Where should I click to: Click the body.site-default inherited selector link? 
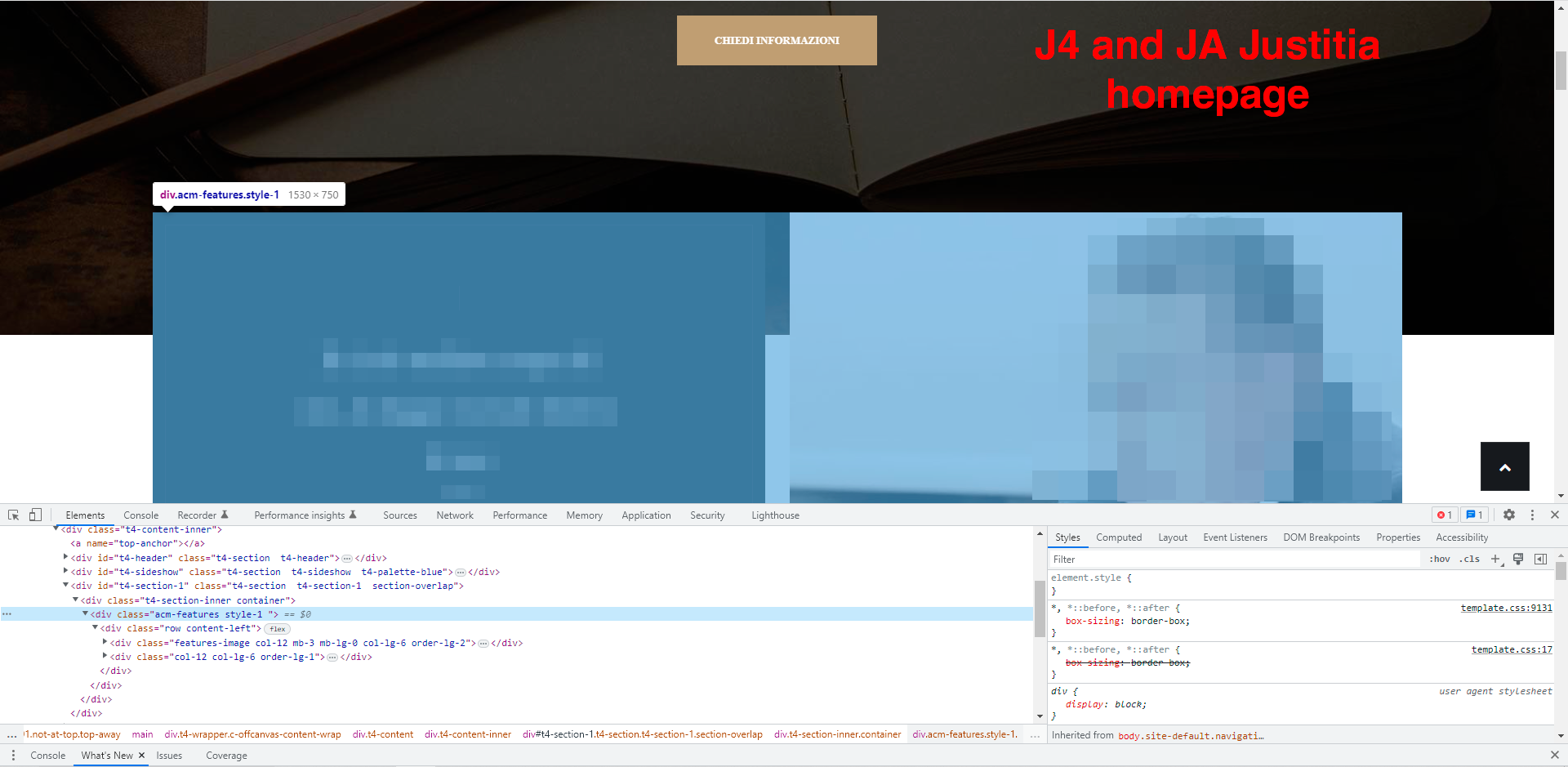click(x=1191, y=736)
